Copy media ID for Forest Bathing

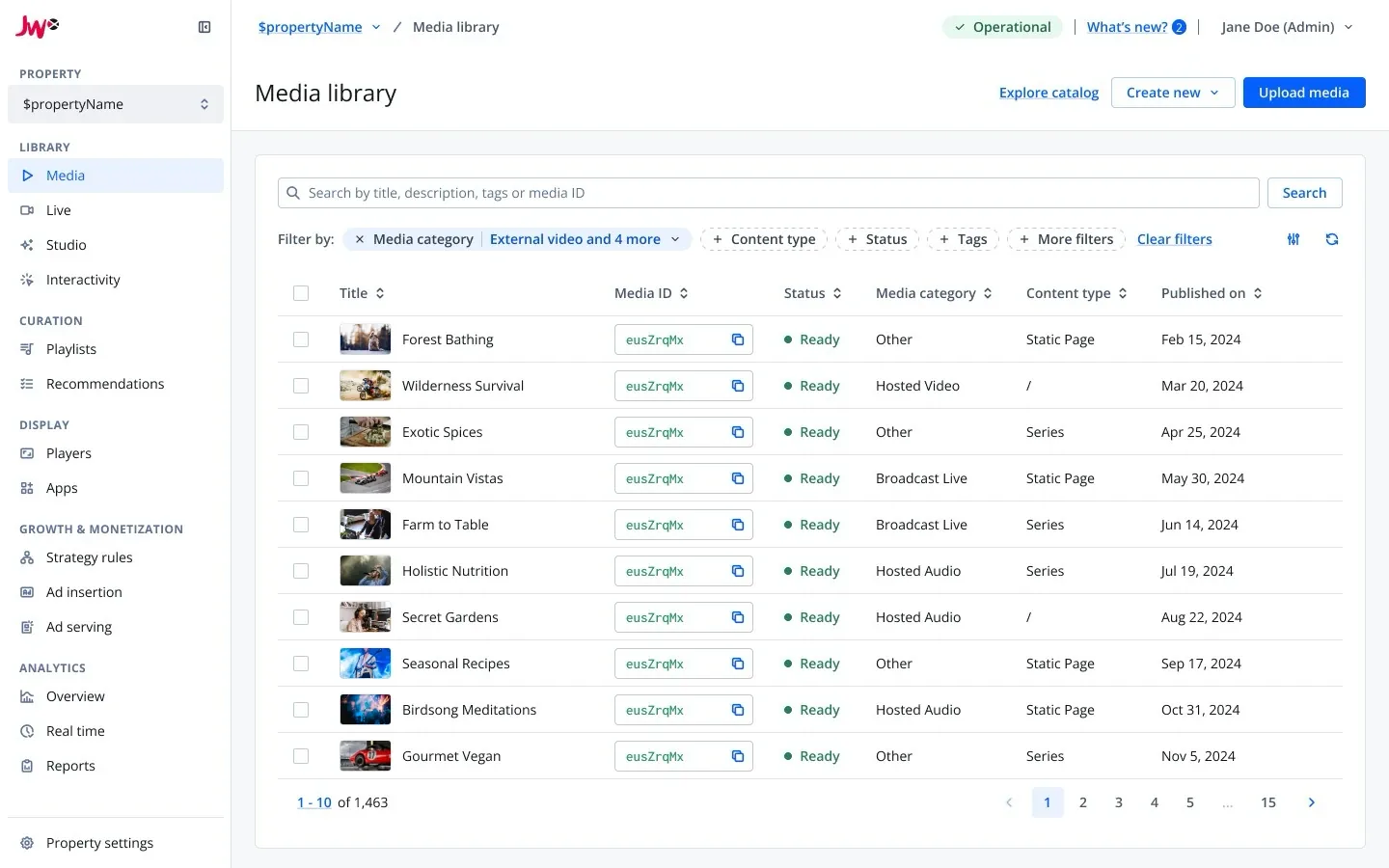click(738, 339)
